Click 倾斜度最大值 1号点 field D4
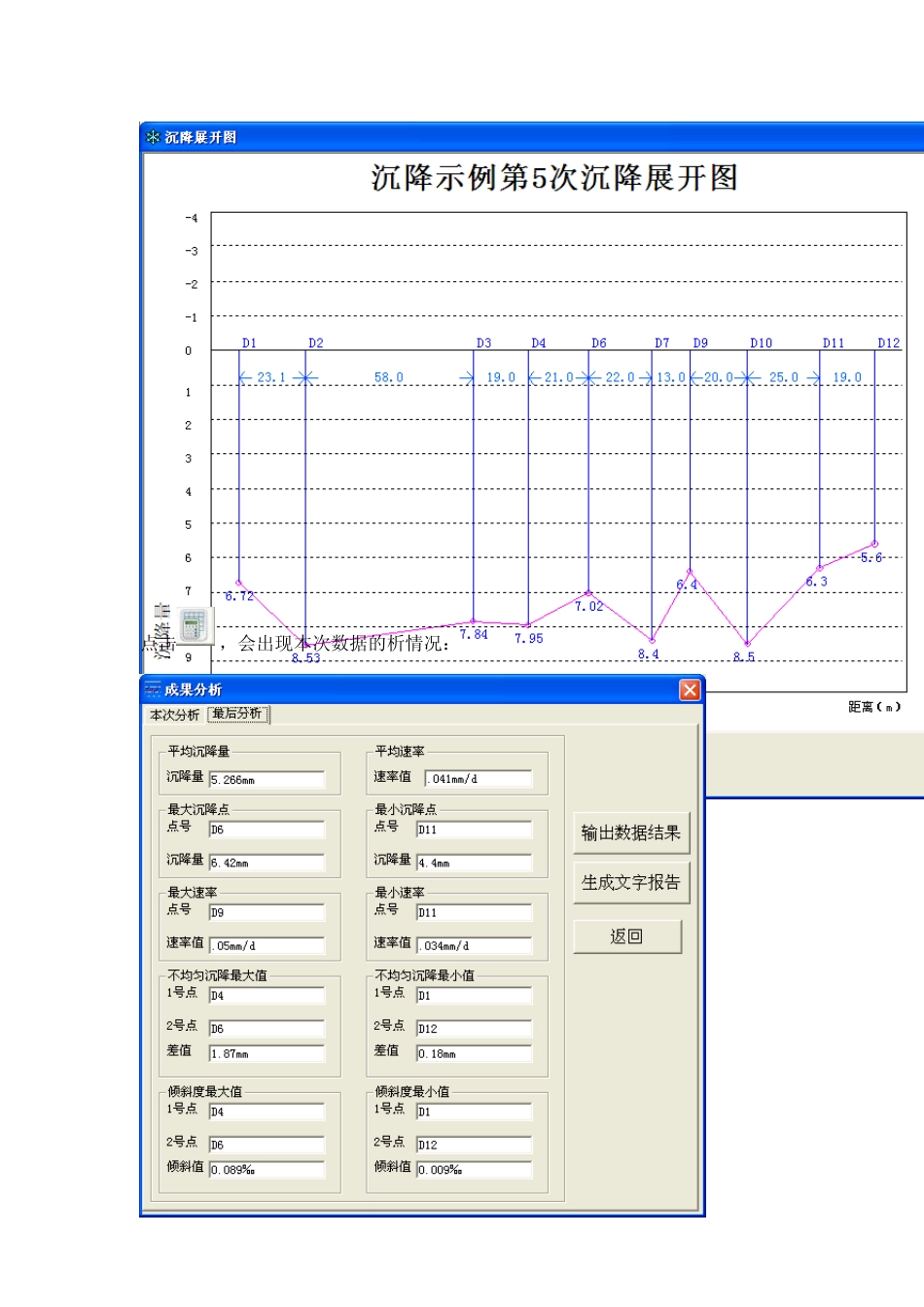The image size is (924, 1307). coord(267,1112)
